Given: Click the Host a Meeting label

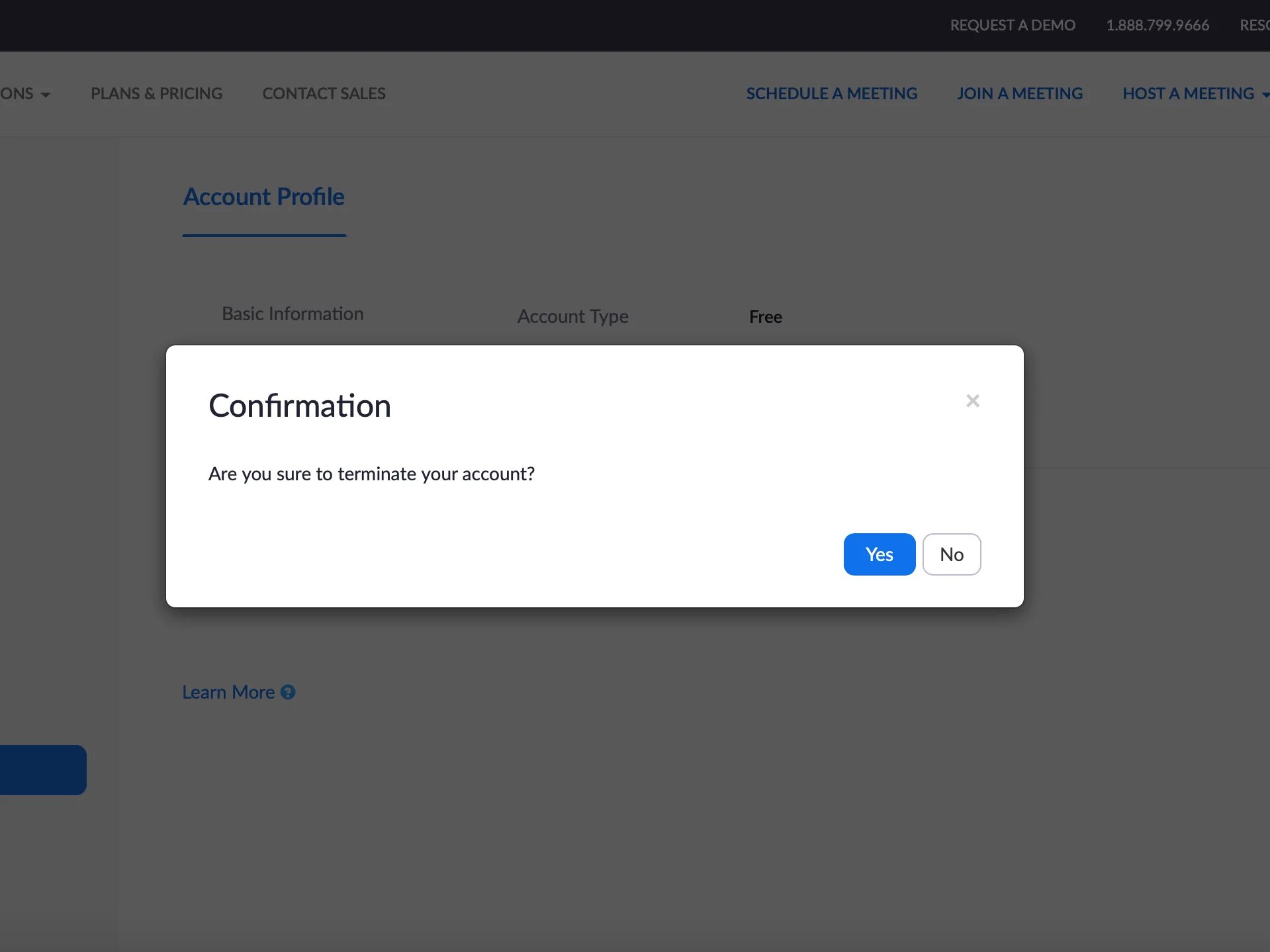Looking at the screenshot, I should pyautogui.click(x=1189, y=93).
